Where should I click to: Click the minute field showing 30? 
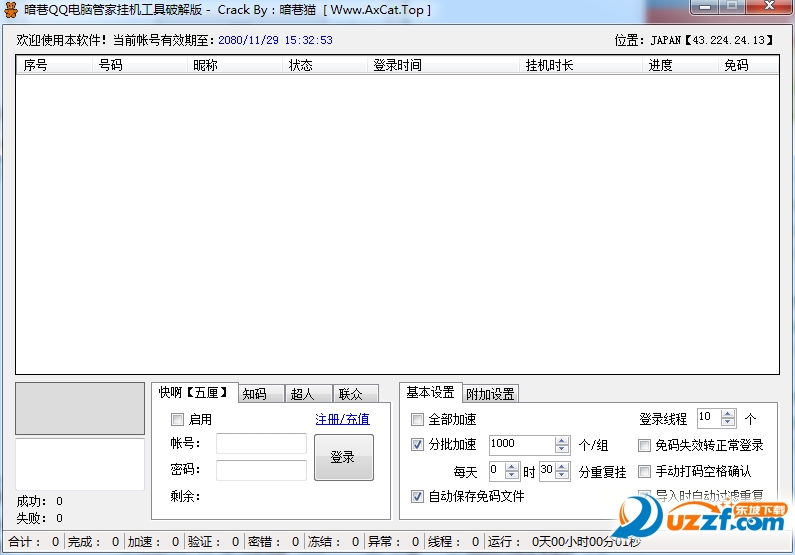[x=547, y=471]
